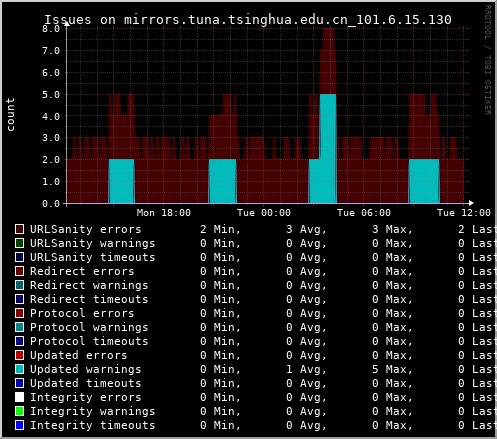Click the 'Tue 00:00' time axis label
The height and width of the screenshot is (439, 497).
coord(264,213)
